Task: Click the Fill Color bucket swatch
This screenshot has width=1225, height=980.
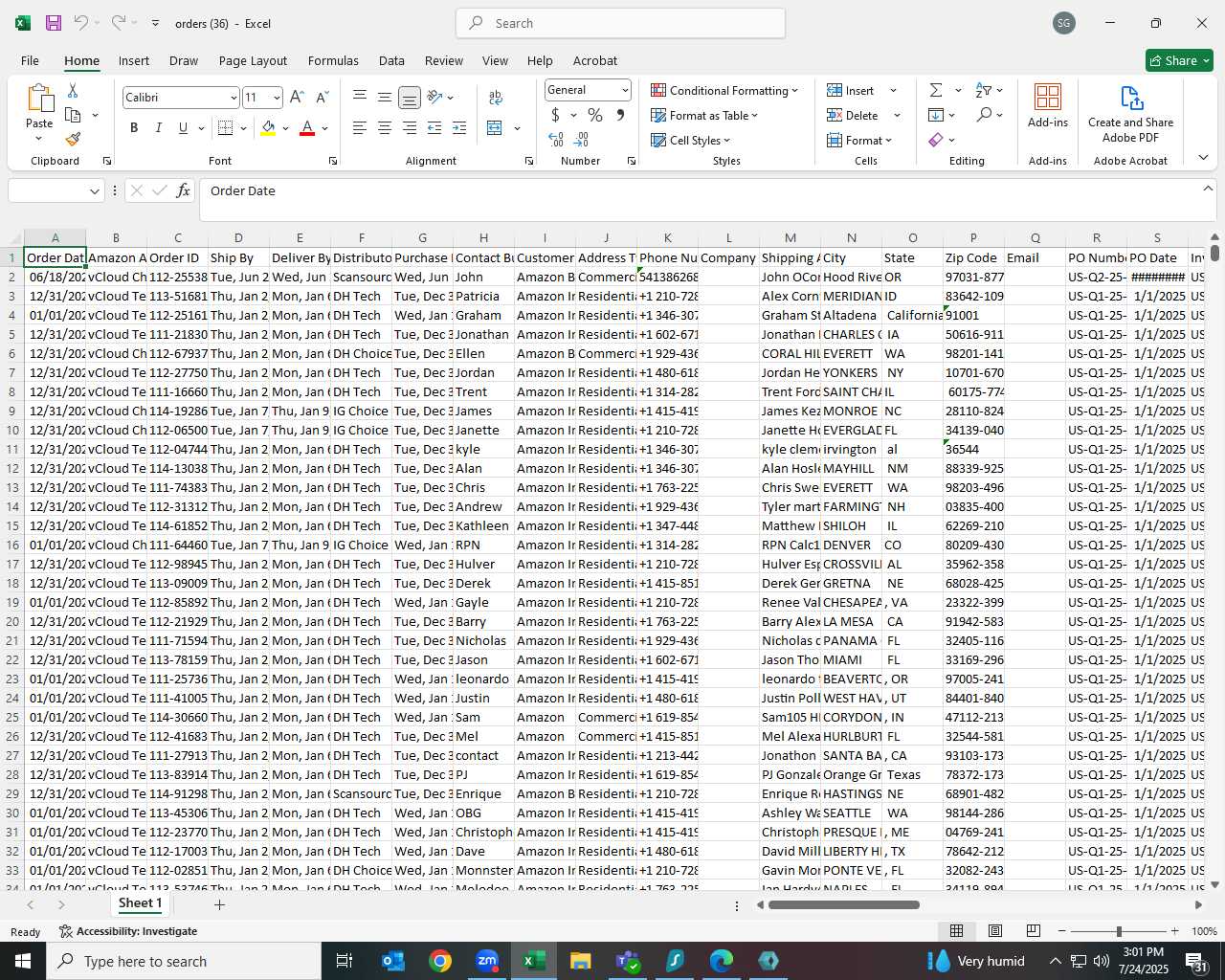Action: [x=268, y=127]
